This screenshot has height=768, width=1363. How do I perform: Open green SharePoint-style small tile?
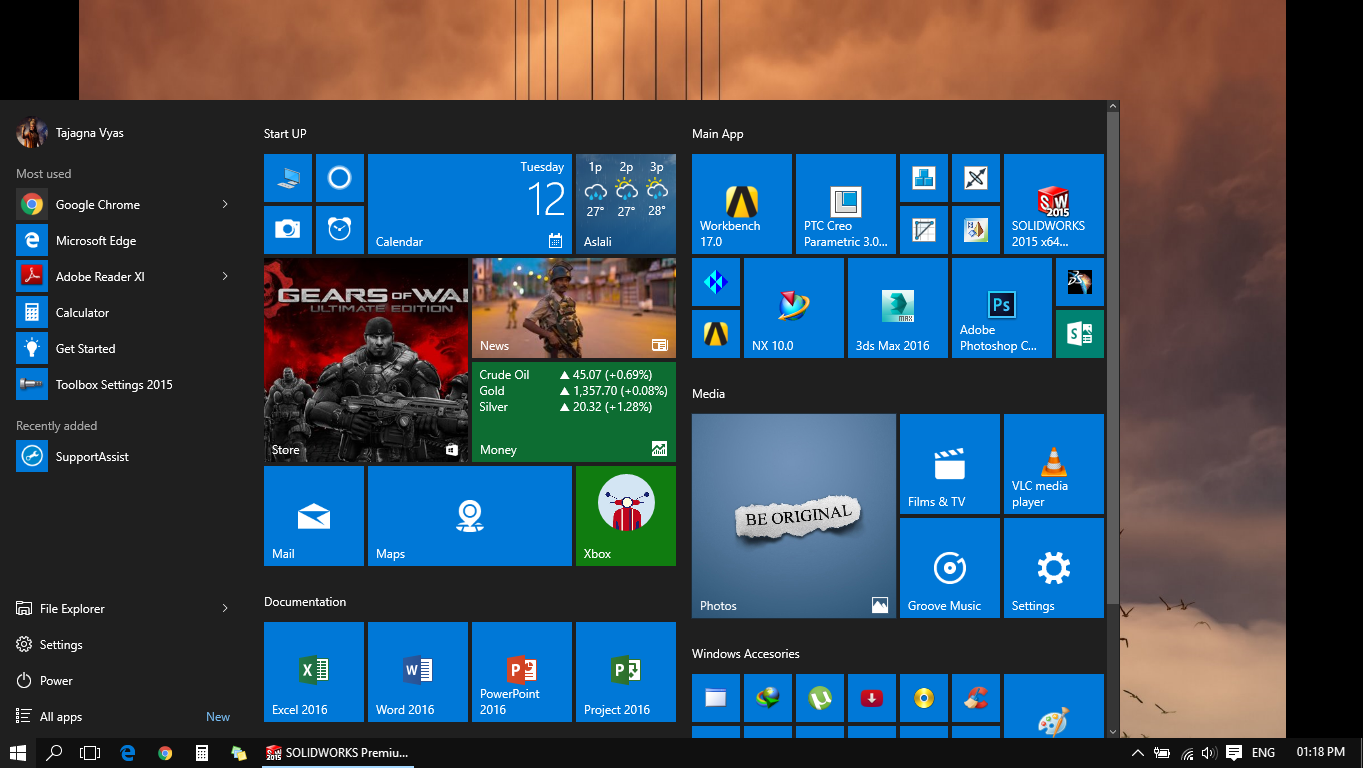coord(1079,334)
